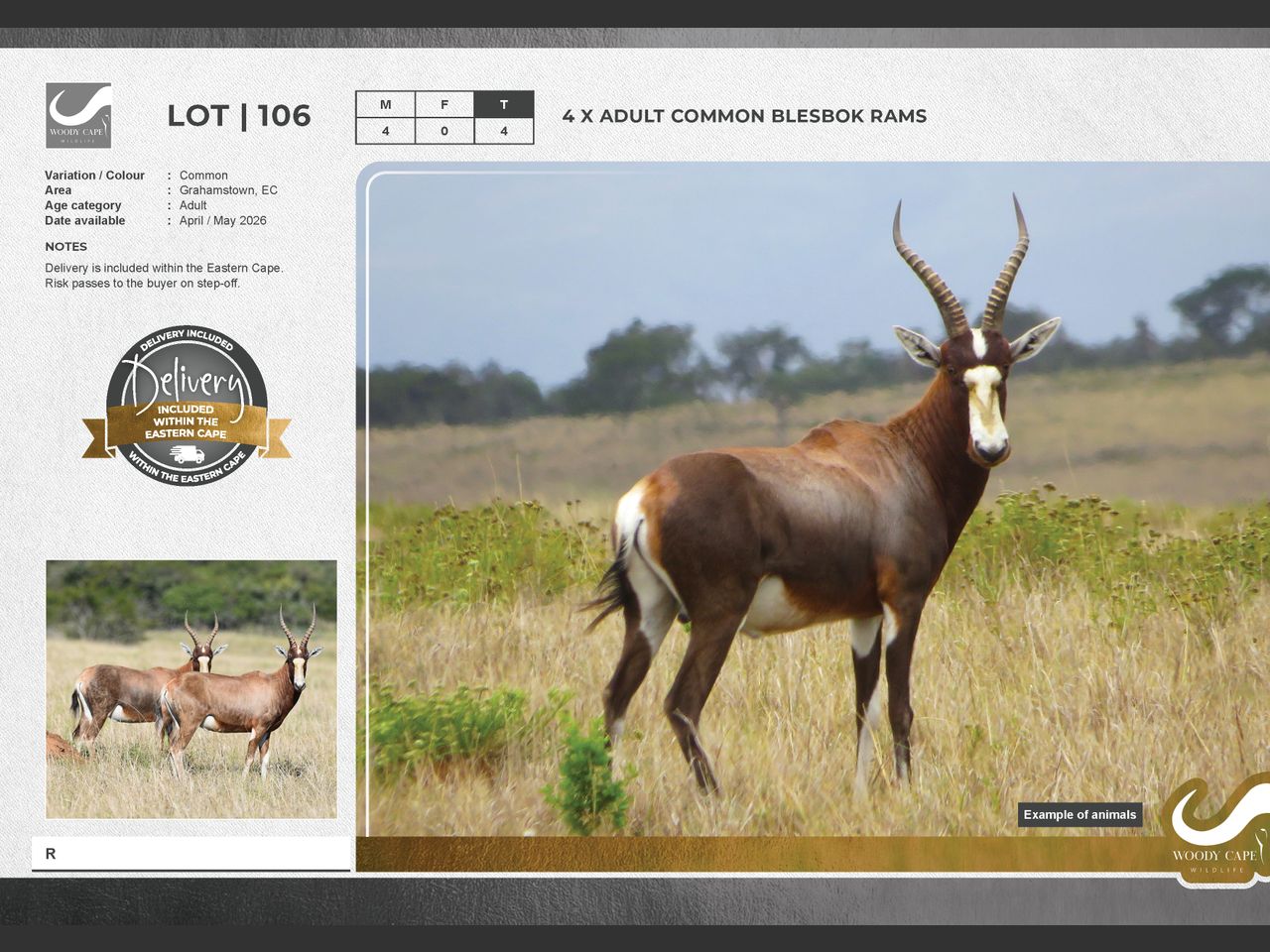Select the LOT | 106 heading
Screen dimensions: 1270x952
pos(238,116)
